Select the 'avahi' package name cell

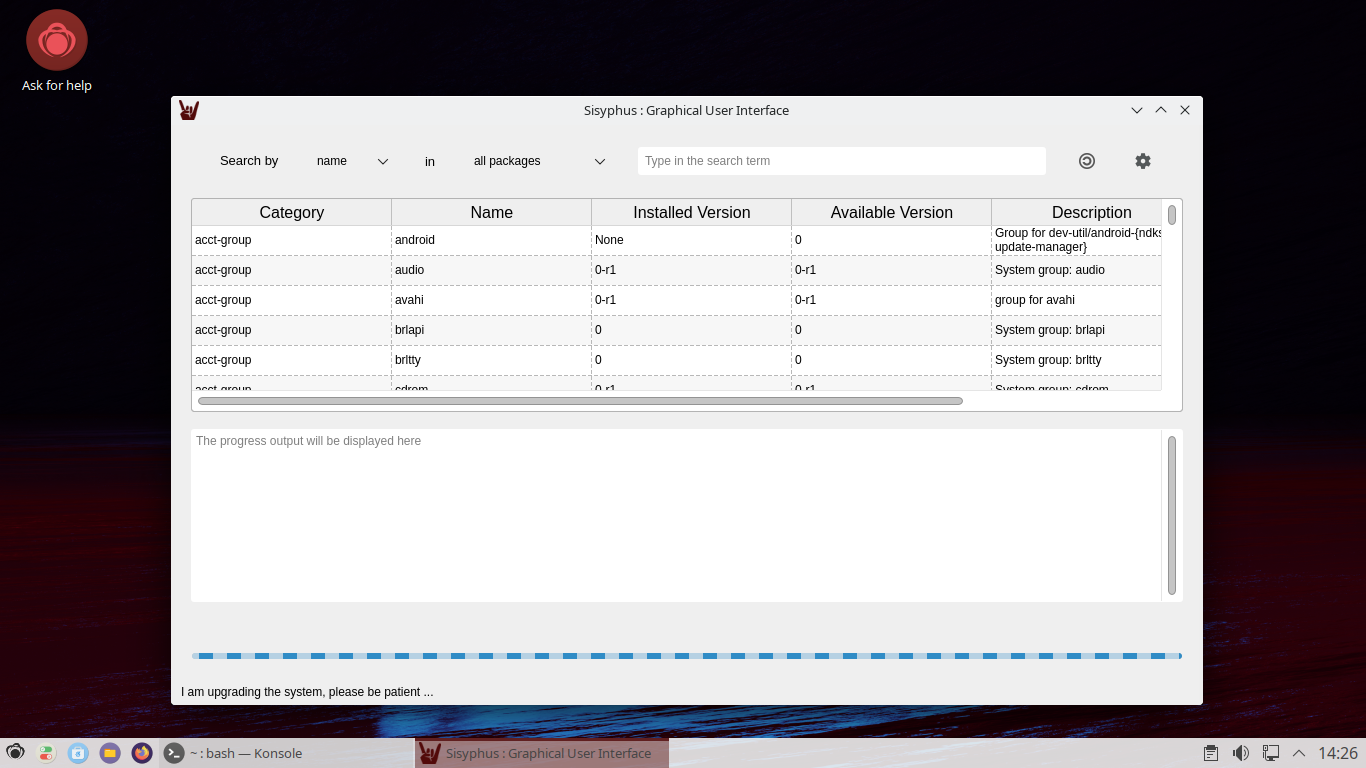(492, 300)
